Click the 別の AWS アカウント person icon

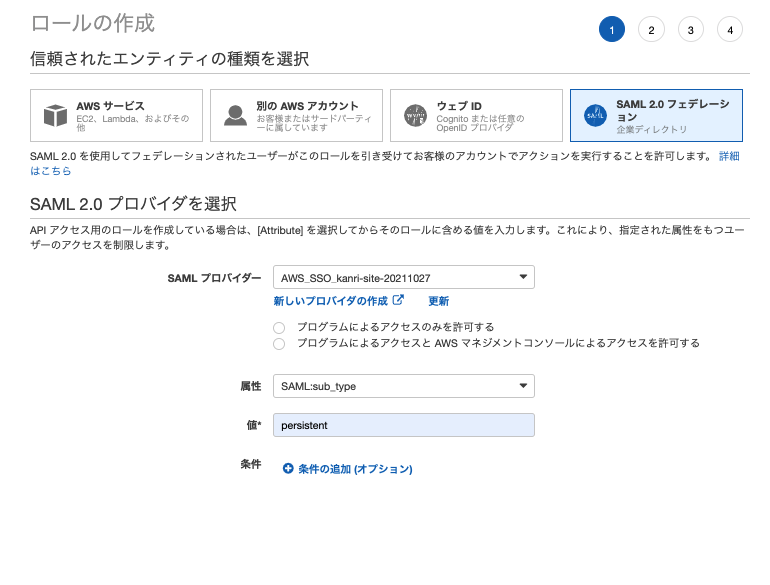click(235, 115)
